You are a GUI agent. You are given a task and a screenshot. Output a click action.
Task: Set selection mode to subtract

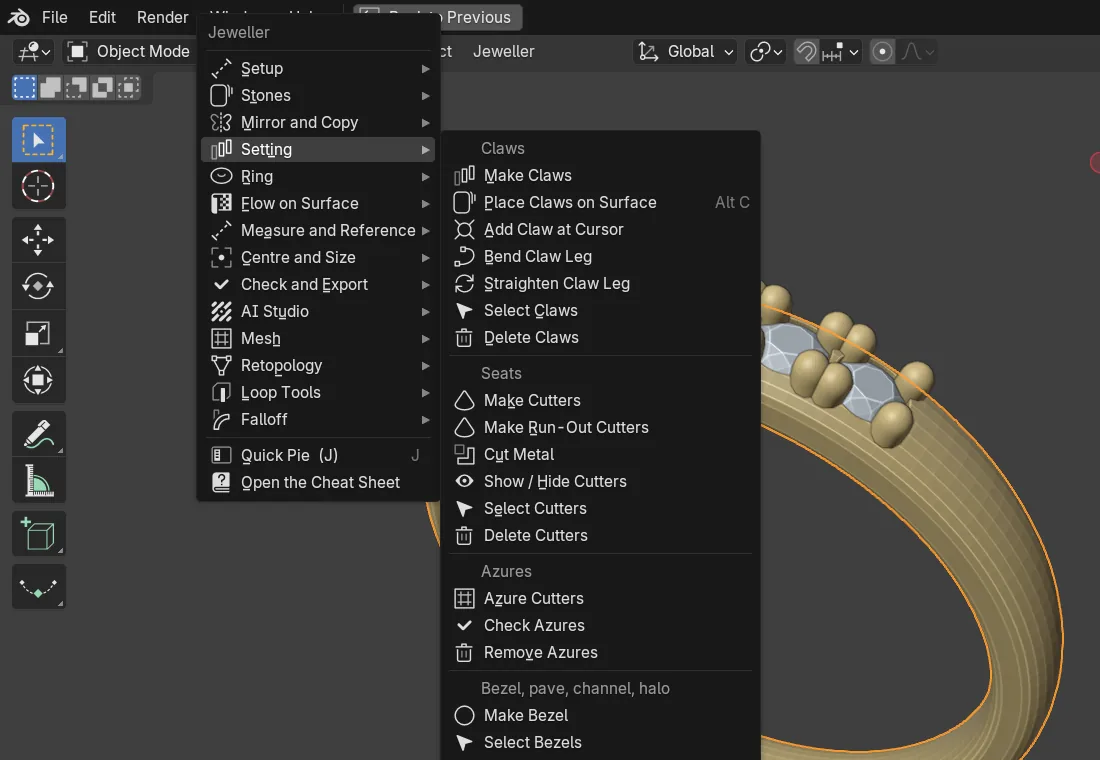76,88
